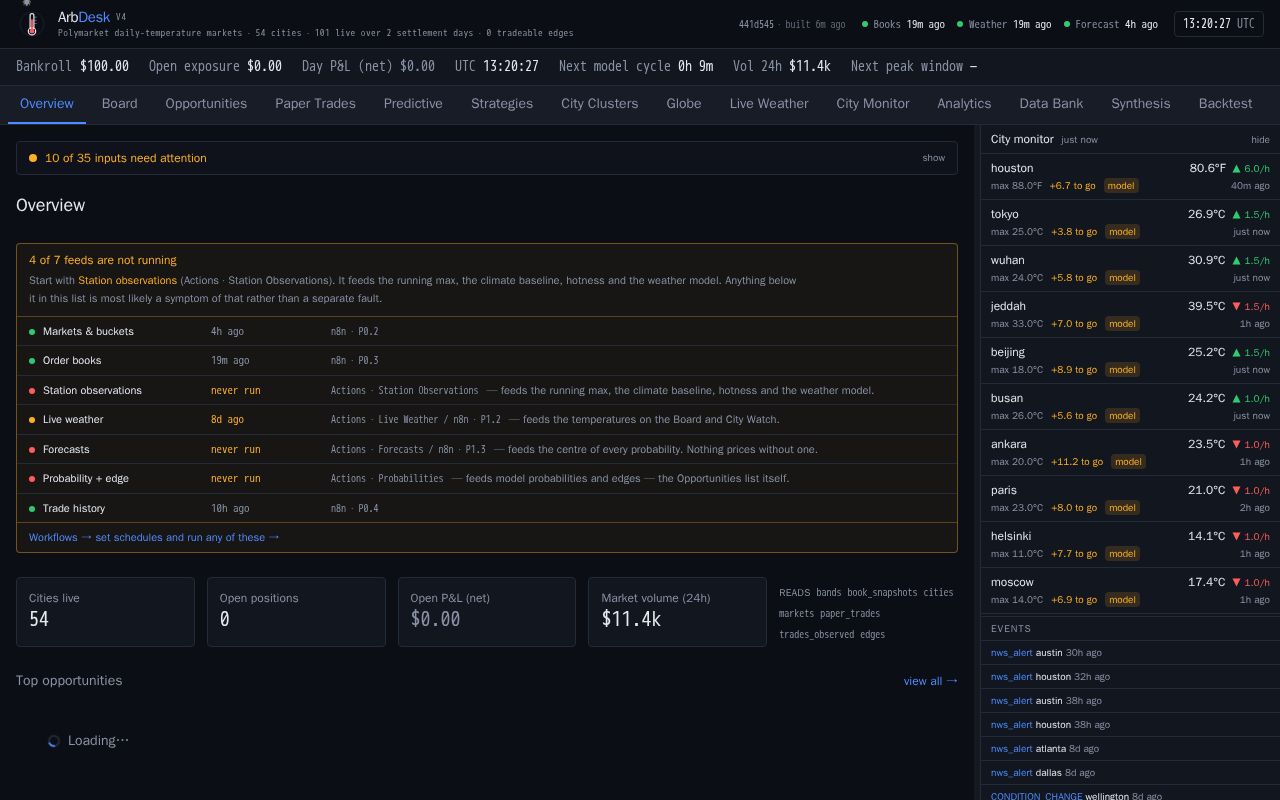The width and height of the screenshot is (1280, 800).
Task: Click the green Forecast status dot
Action: [x=1067, y=24]
